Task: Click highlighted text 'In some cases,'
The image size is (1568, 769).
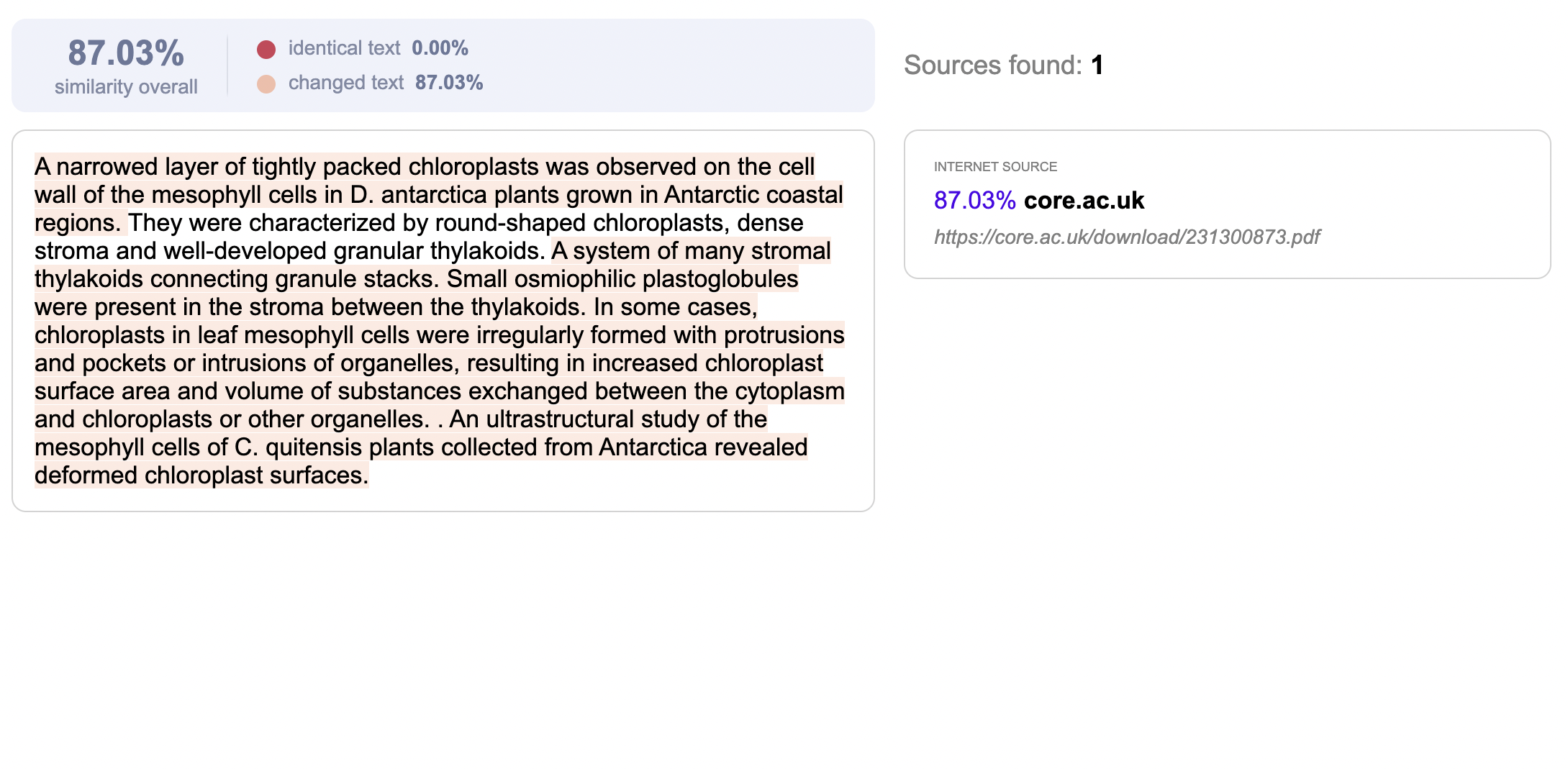Action: tap(675, 306)
